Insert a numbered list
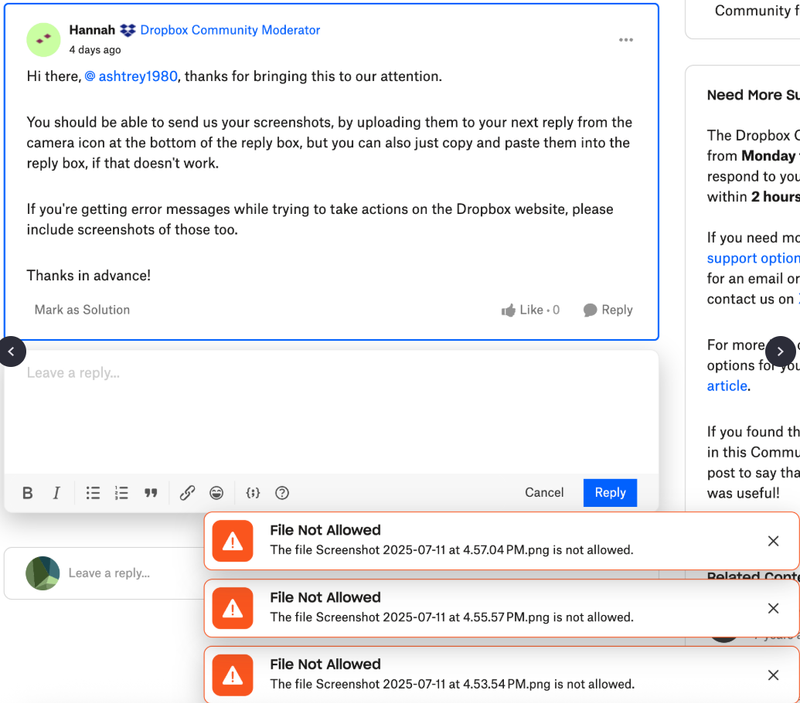 (x=121, y=493)
